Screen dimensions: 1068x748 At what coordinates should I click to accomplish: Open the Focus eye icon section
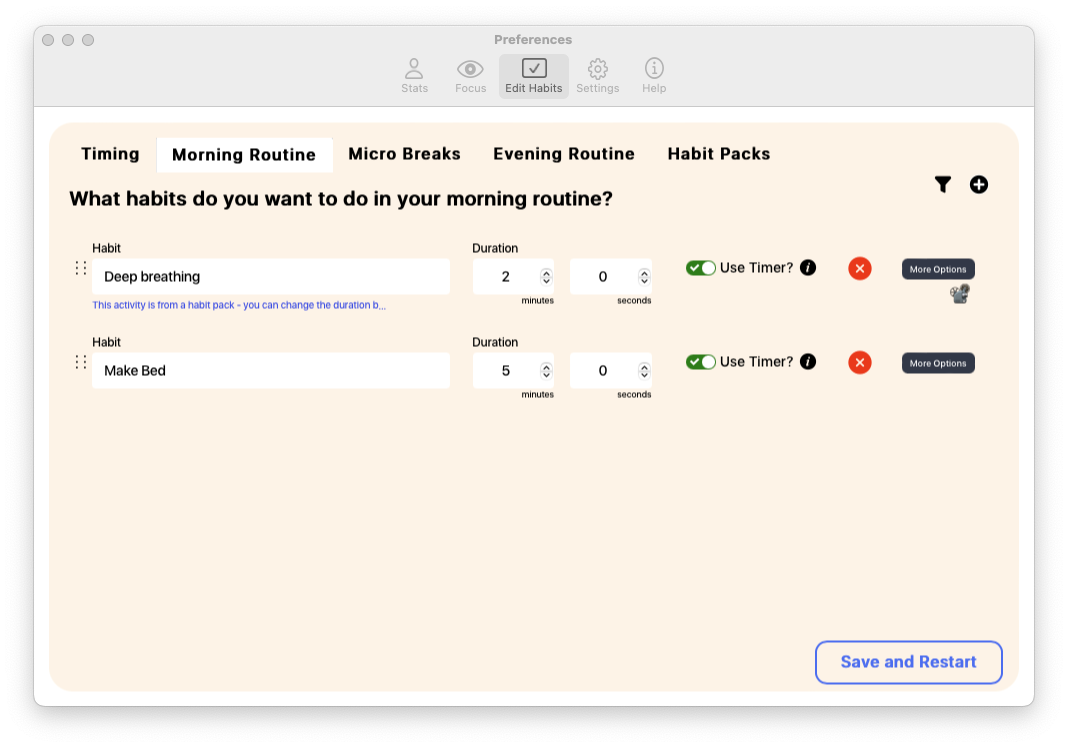(470, 76)
